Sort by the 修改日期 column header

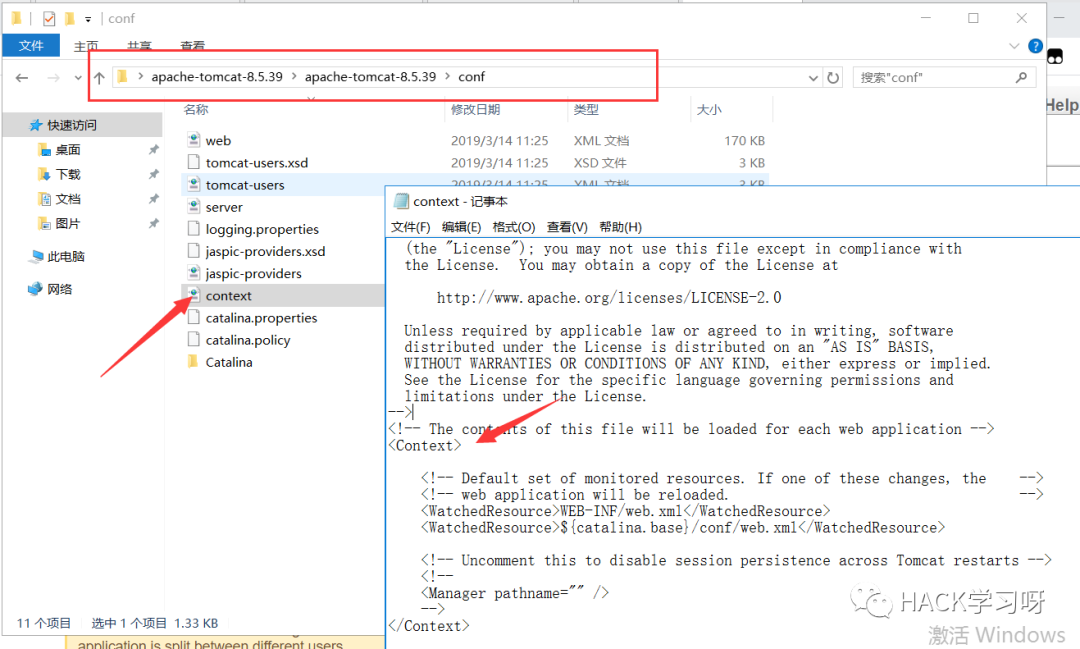tap(475, 109)
